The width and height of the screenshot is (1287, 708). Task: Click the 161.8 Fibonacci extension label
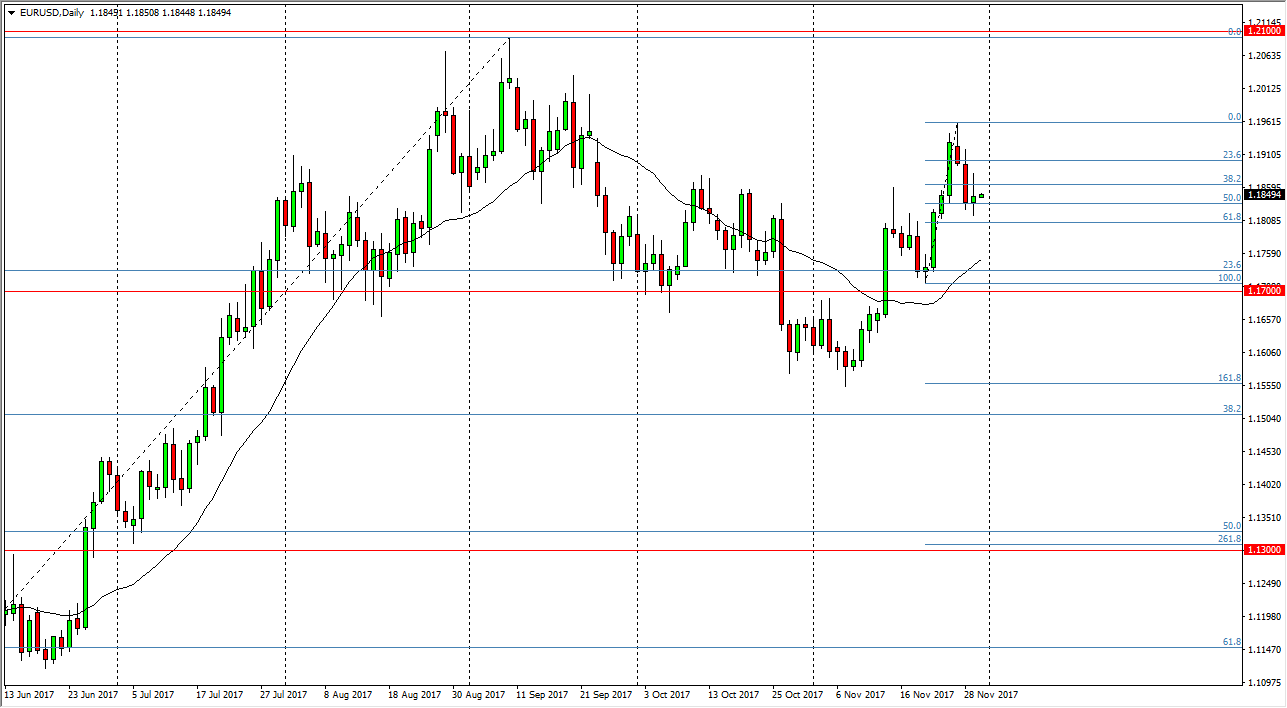pos(1228,378)
